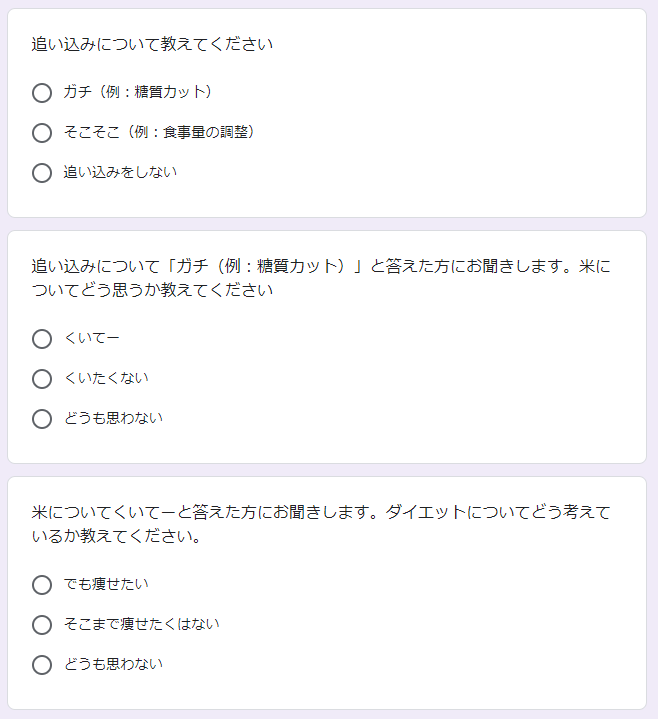658x719 pixels.
Task: Select どうも思わない radio in the rice question
Action: (42, 419)
